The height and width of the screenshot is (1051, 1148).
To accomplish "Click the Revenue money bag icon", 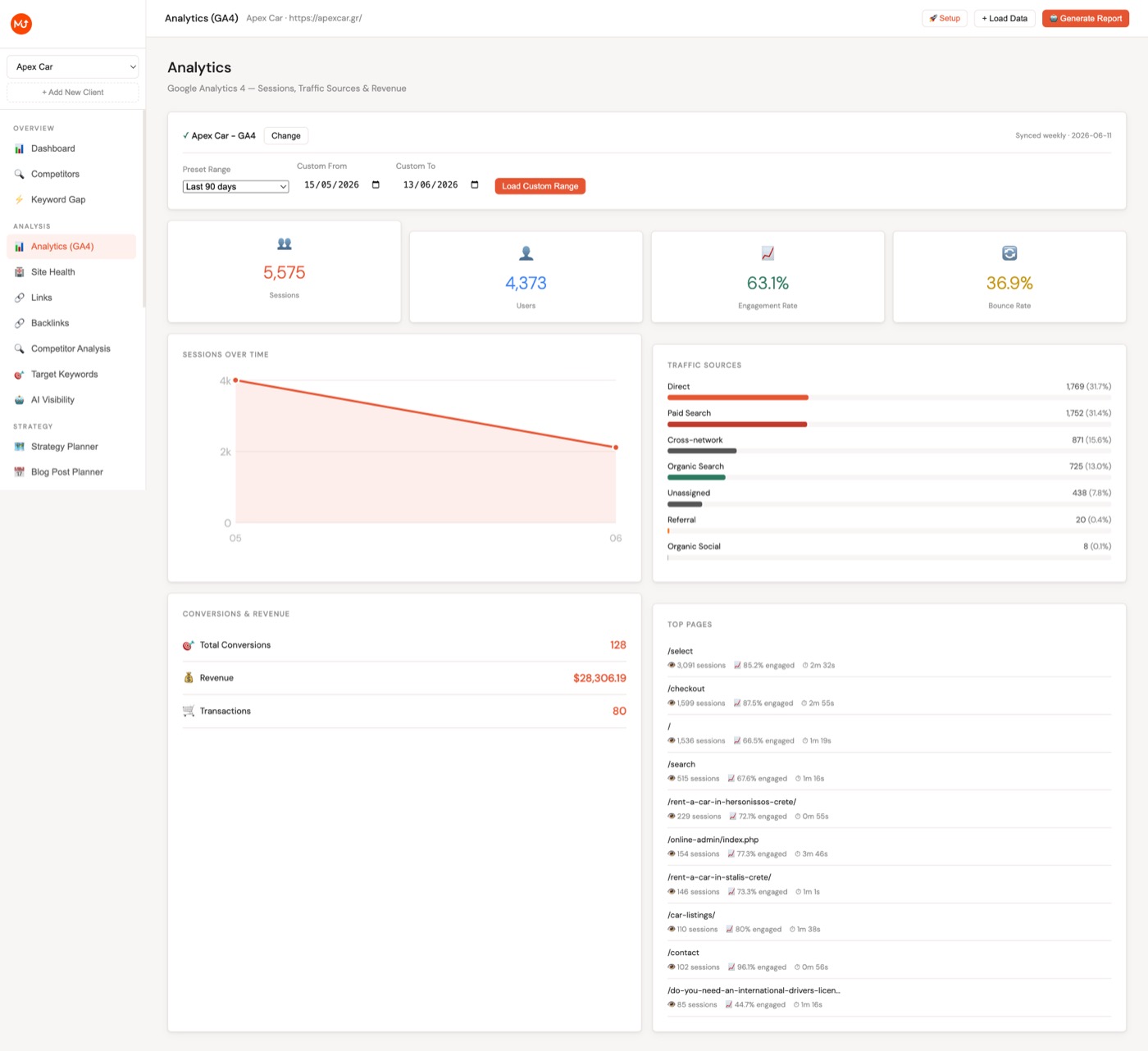I will click(x=189, y=678).
